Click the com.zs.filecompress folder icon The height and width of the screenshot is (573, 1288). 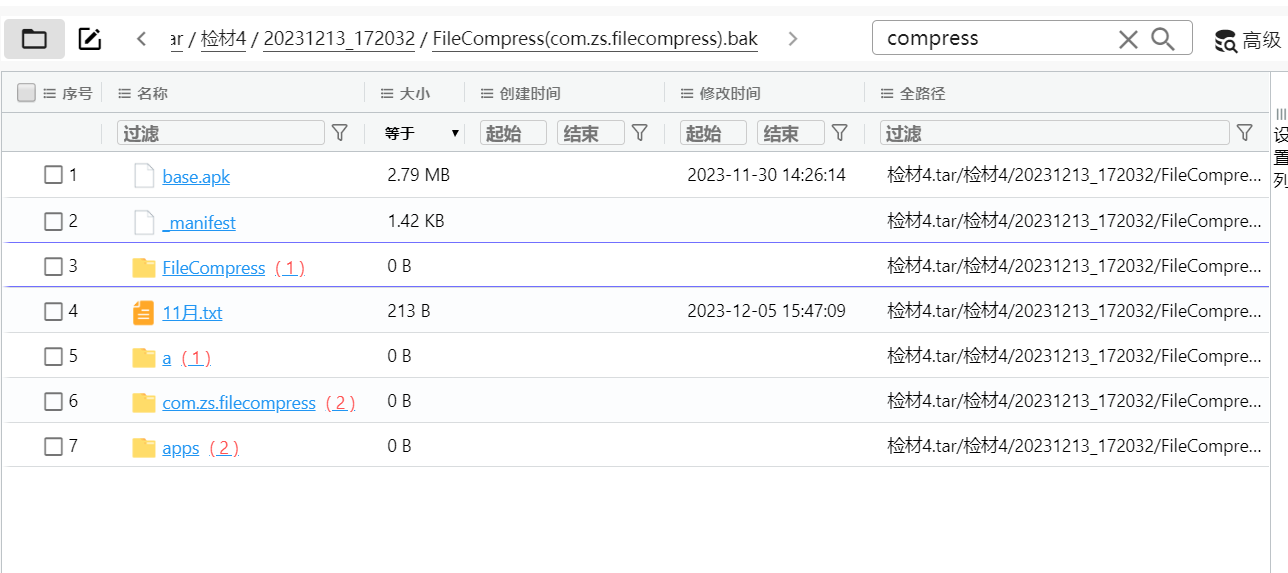click(144, 402)
